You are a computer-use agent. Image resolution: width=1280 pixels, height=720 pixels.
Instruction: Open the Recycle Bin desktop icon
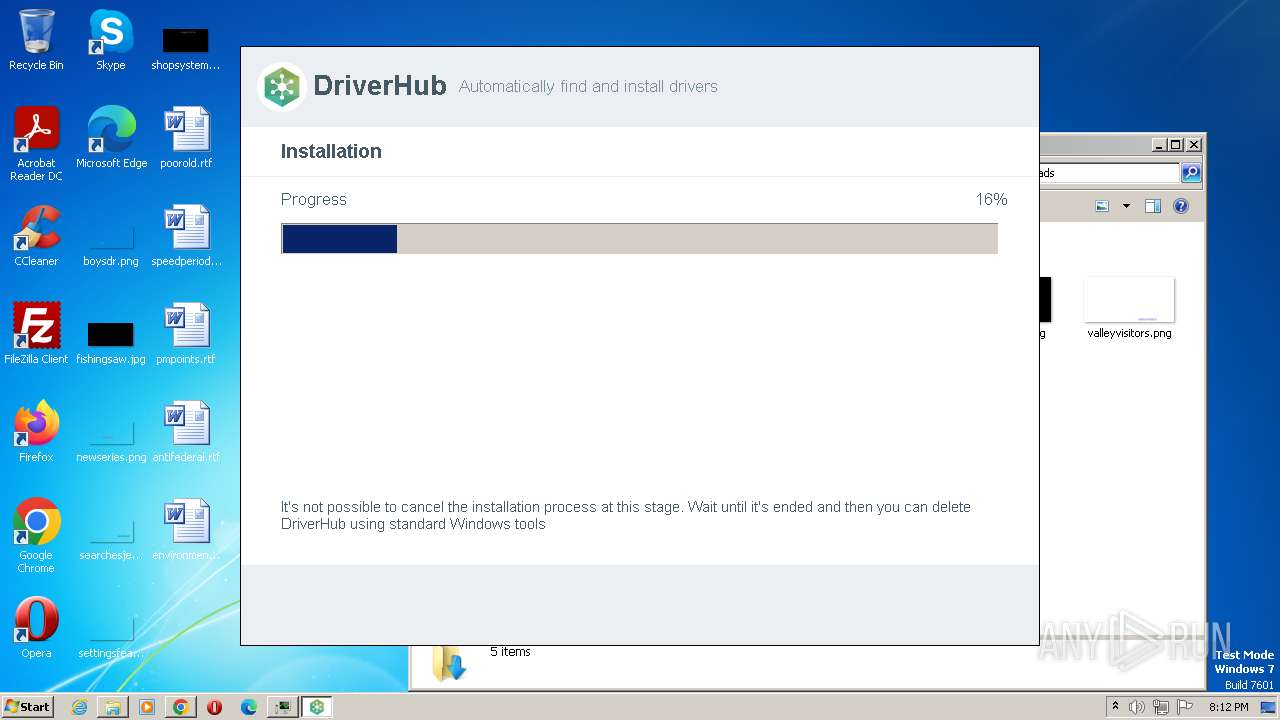36,40
